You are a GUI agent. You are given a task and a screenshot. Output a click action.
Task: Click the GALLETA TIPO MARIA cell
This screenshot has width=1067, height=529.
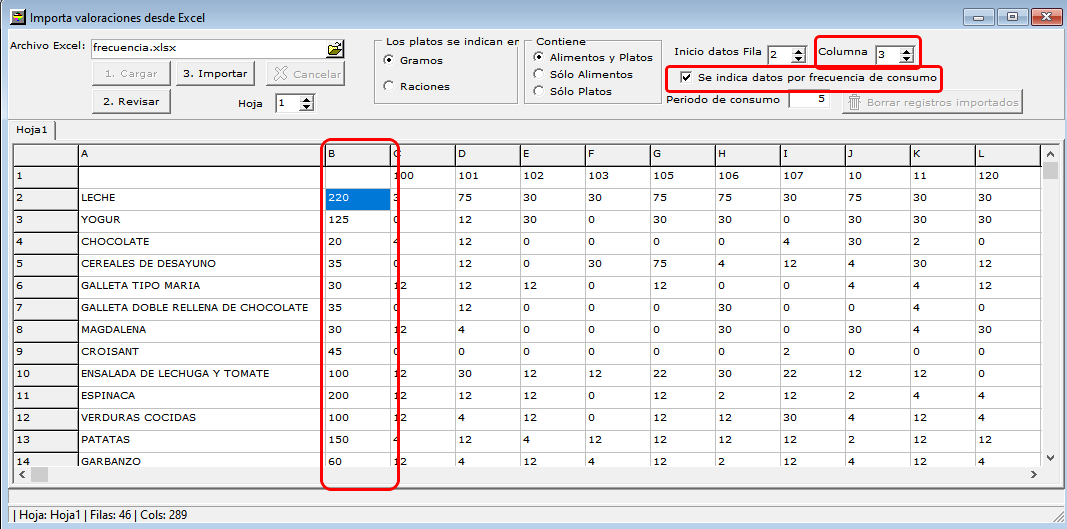pos(201,286)
